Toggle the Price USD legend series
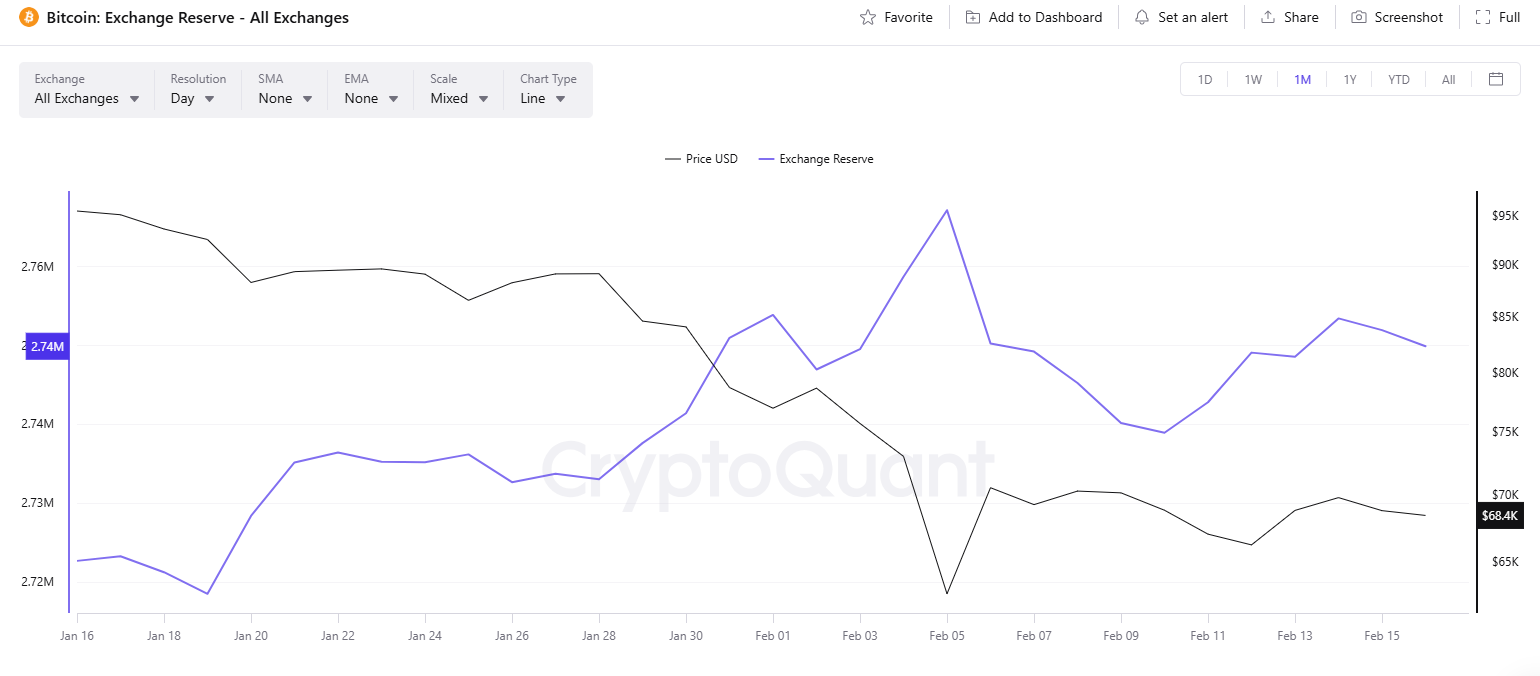1540x676 pixels. pos(702,159)
